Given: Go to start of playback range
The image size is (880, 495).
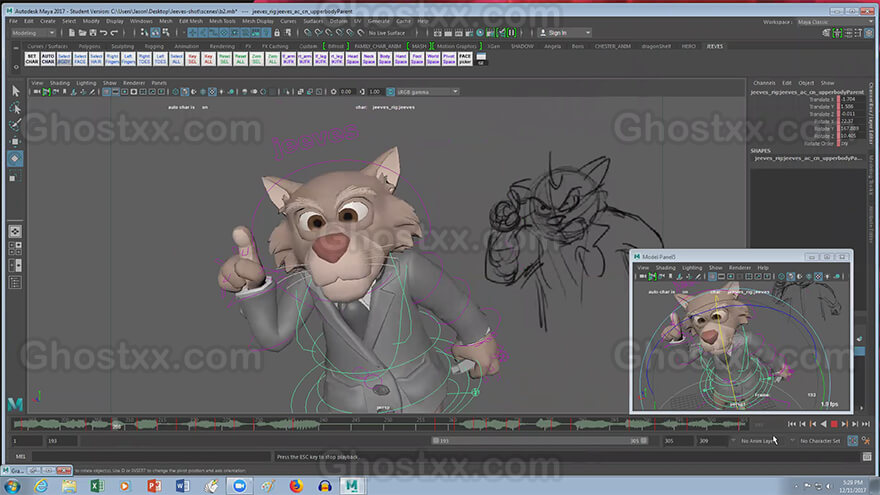Looking at the screenshot, I should point(791,425).
